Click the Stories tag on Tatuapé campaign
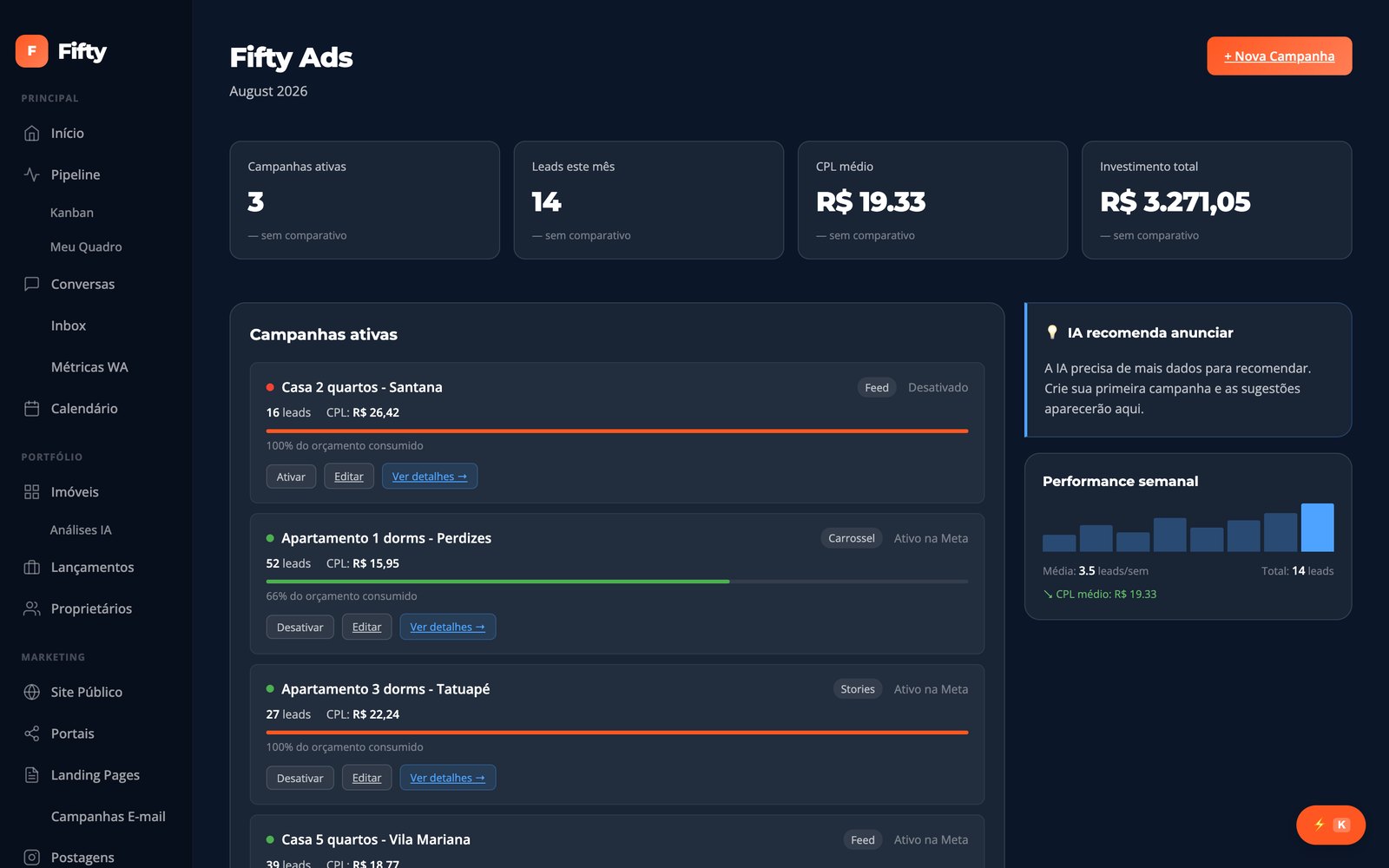The width and height of the screenshot is (1389, 868). [858, 689]
